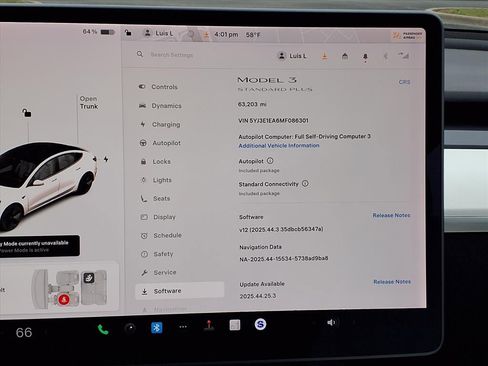The height and width of the screenshot is (366, 488).
Task: Tap the passenger seat heater icon
Action: (89, 277)
